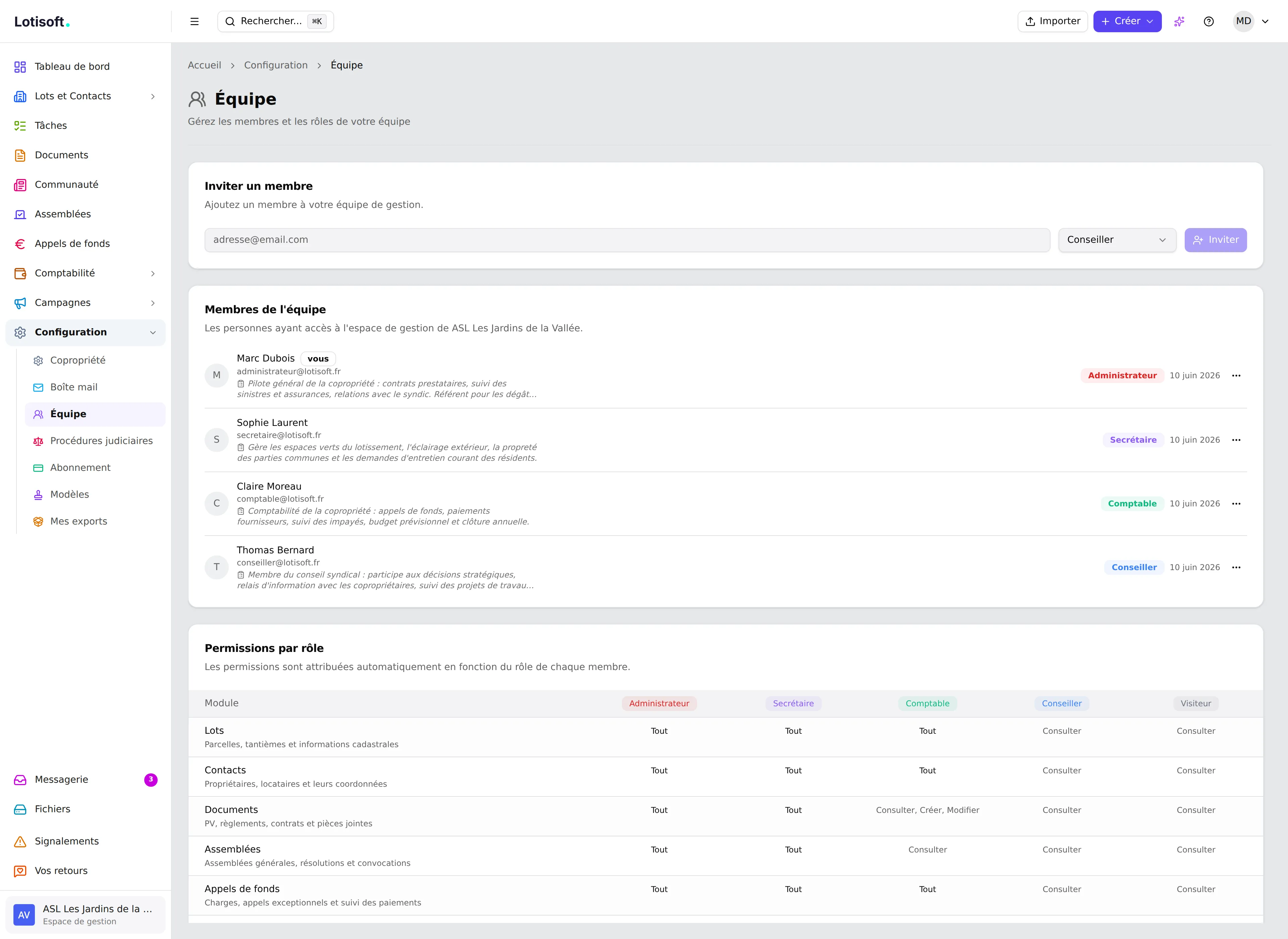Open the Conseiller role dropdown
The height and width of the screenshot is (939, 1288).
tap(1117, 240)
